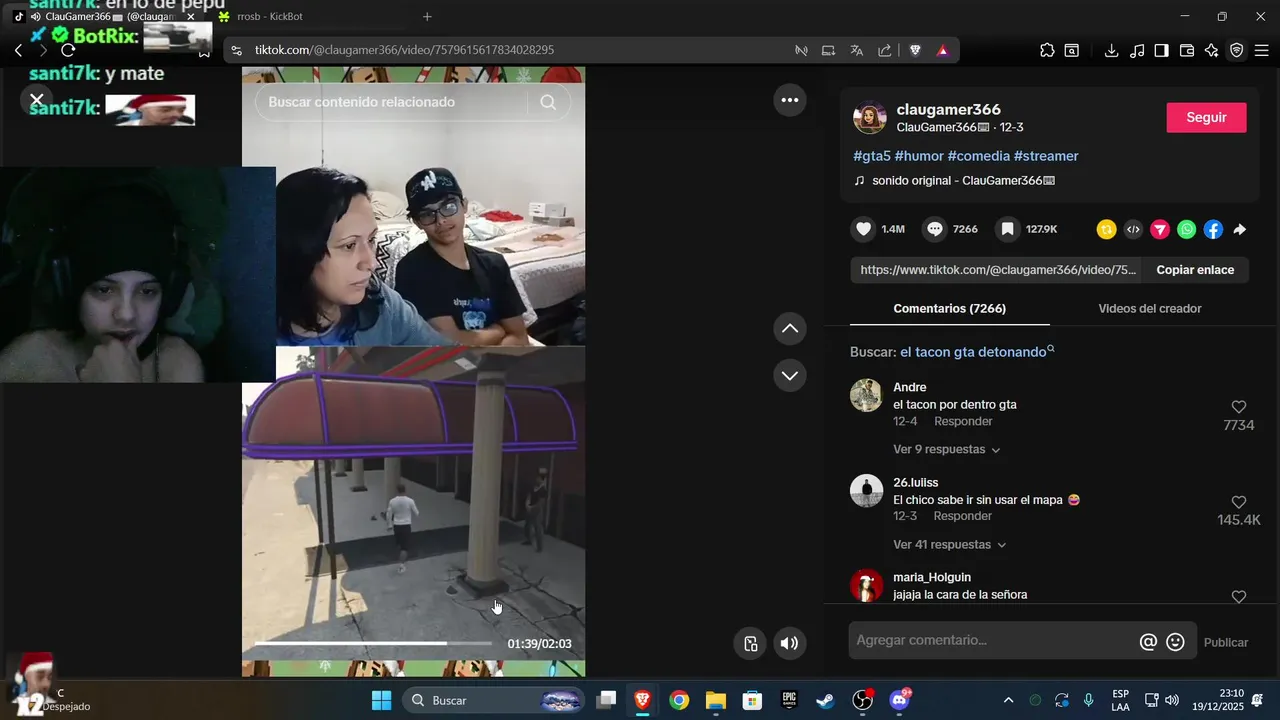
Task: Send video to friends via pink icon
Action: pyautogui.click(x=1160, y=229)
